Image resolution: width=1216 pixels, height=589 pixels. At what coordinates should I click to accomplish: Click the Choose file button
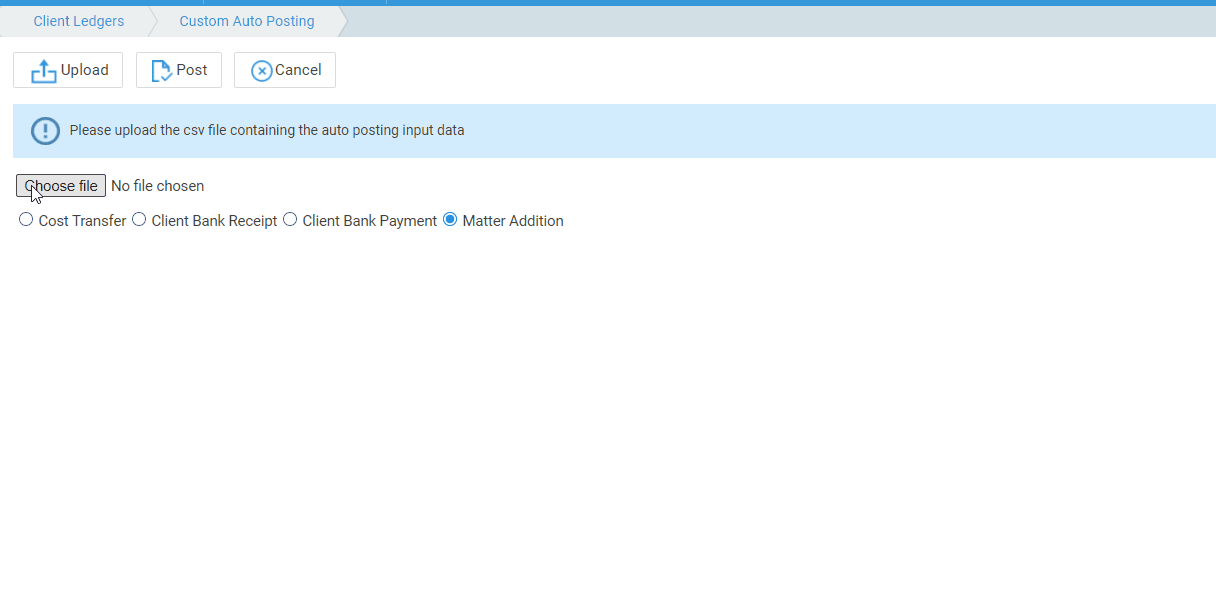61,186
